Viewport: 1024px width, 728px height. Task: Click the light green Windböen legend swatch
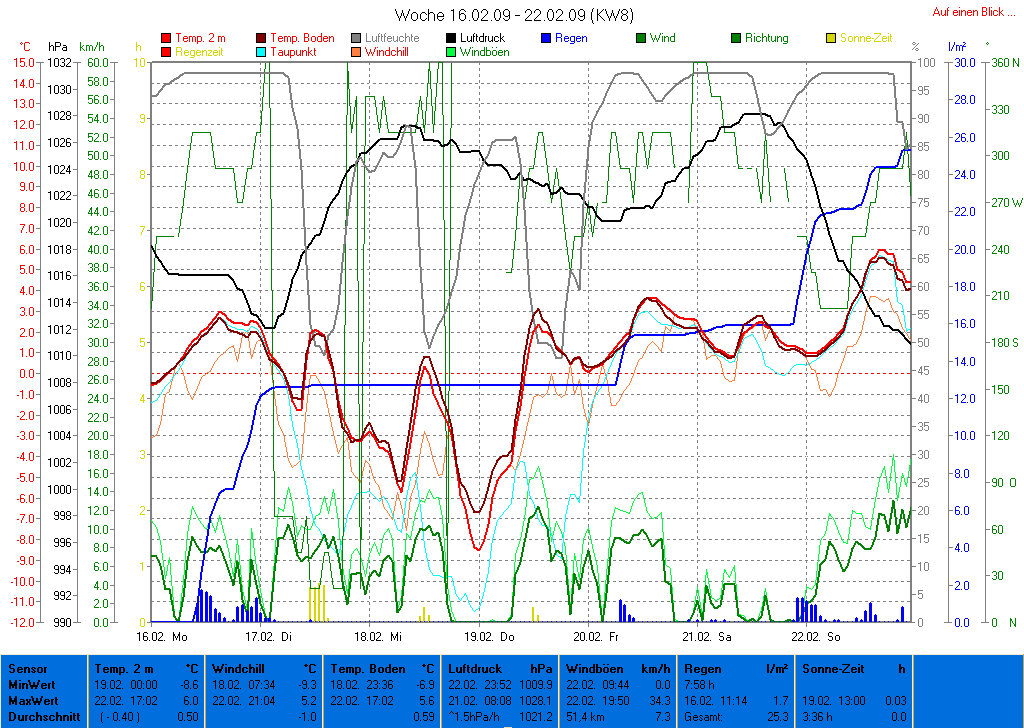pos(451,52)
